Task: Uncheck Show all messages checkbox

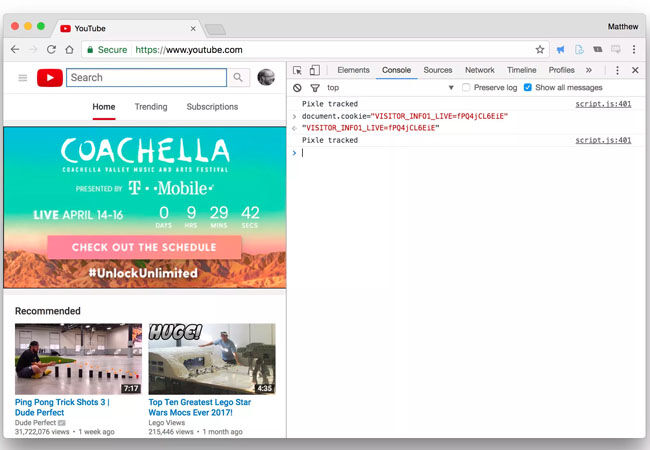Action: [528, 88]
